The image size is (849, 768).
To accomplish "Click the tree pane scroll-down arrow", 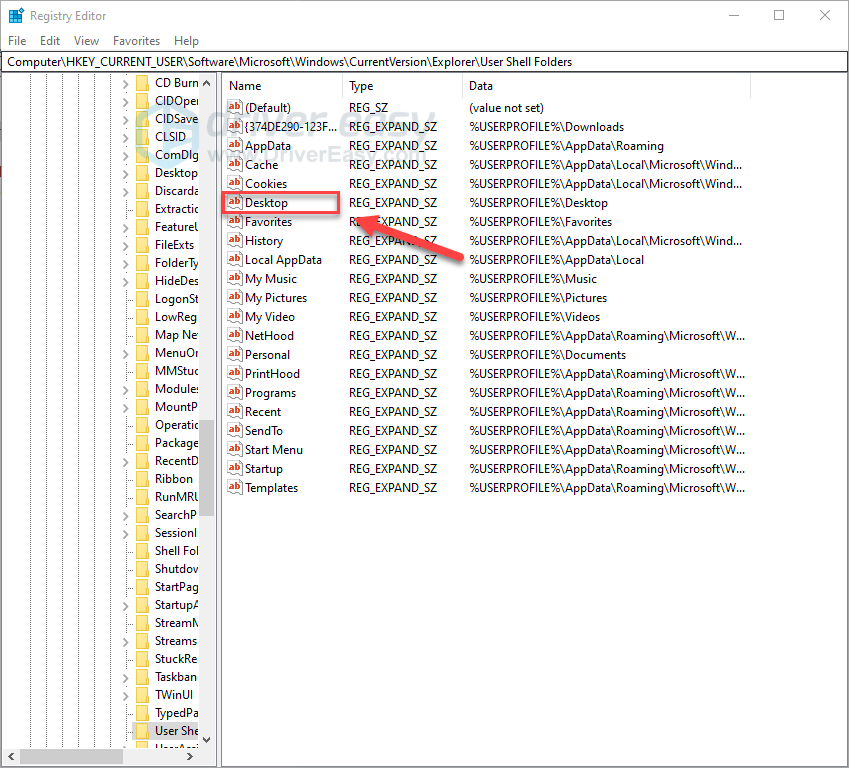I will click(206, 740).
